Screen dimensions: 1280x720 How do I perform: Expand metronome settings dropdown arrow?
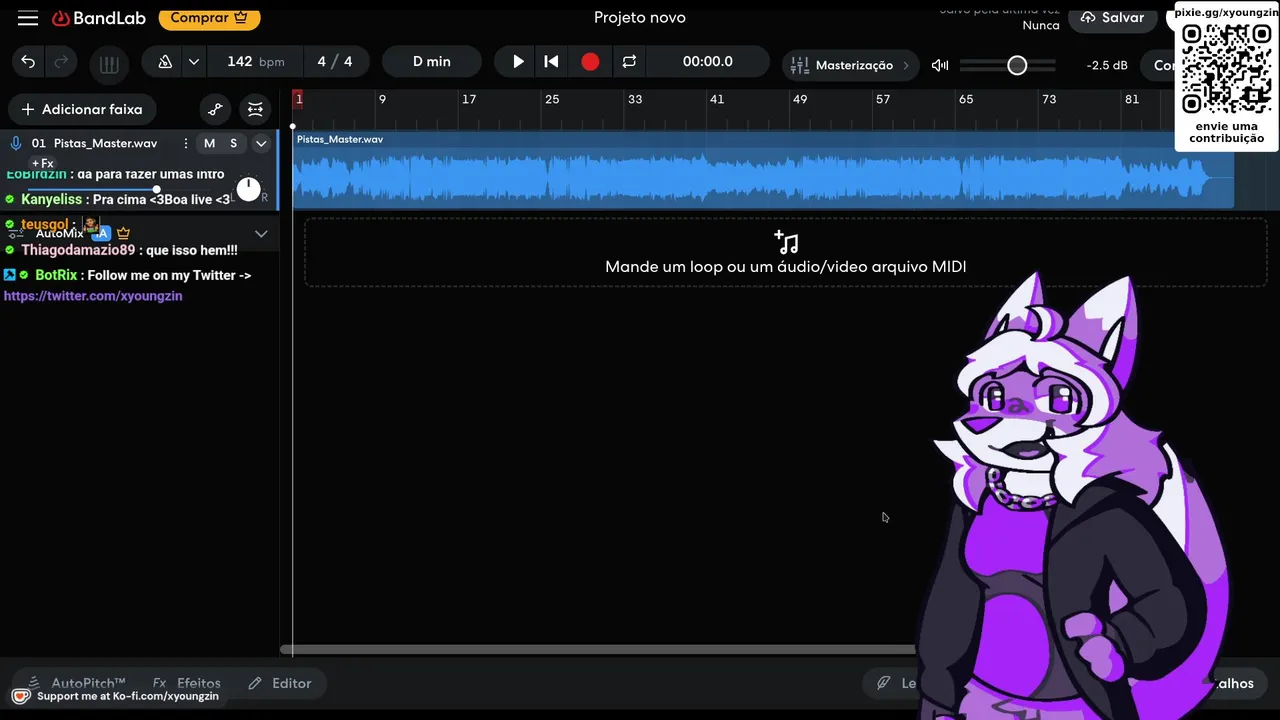click(x=194, y=62)
